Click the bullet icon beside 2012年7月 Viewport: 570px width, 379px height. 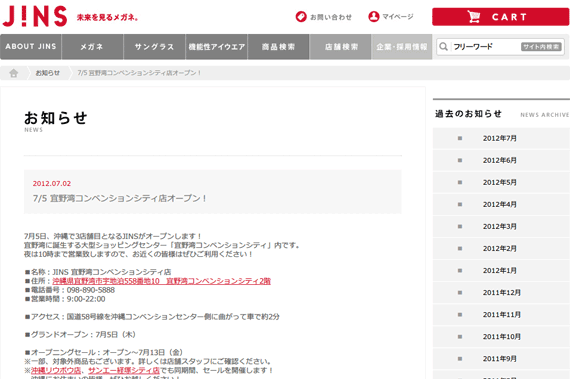pyautogui.click(x=460, y=138)
